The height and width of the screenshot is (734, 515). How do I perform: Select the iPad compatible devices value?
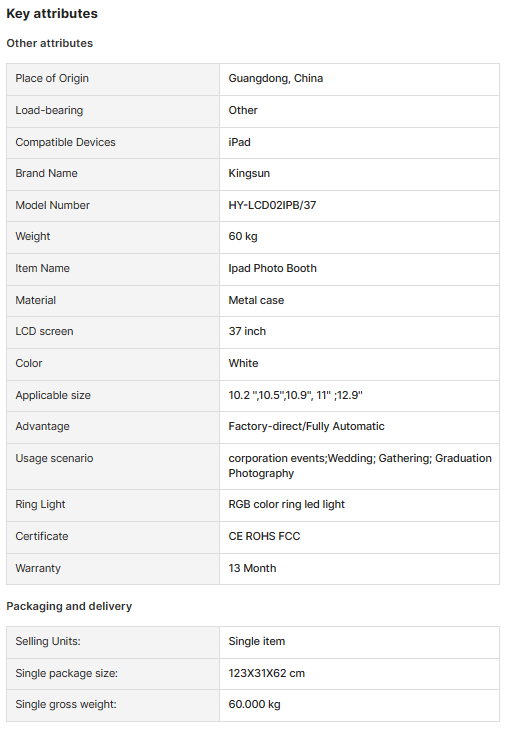(x=239, y=142)
